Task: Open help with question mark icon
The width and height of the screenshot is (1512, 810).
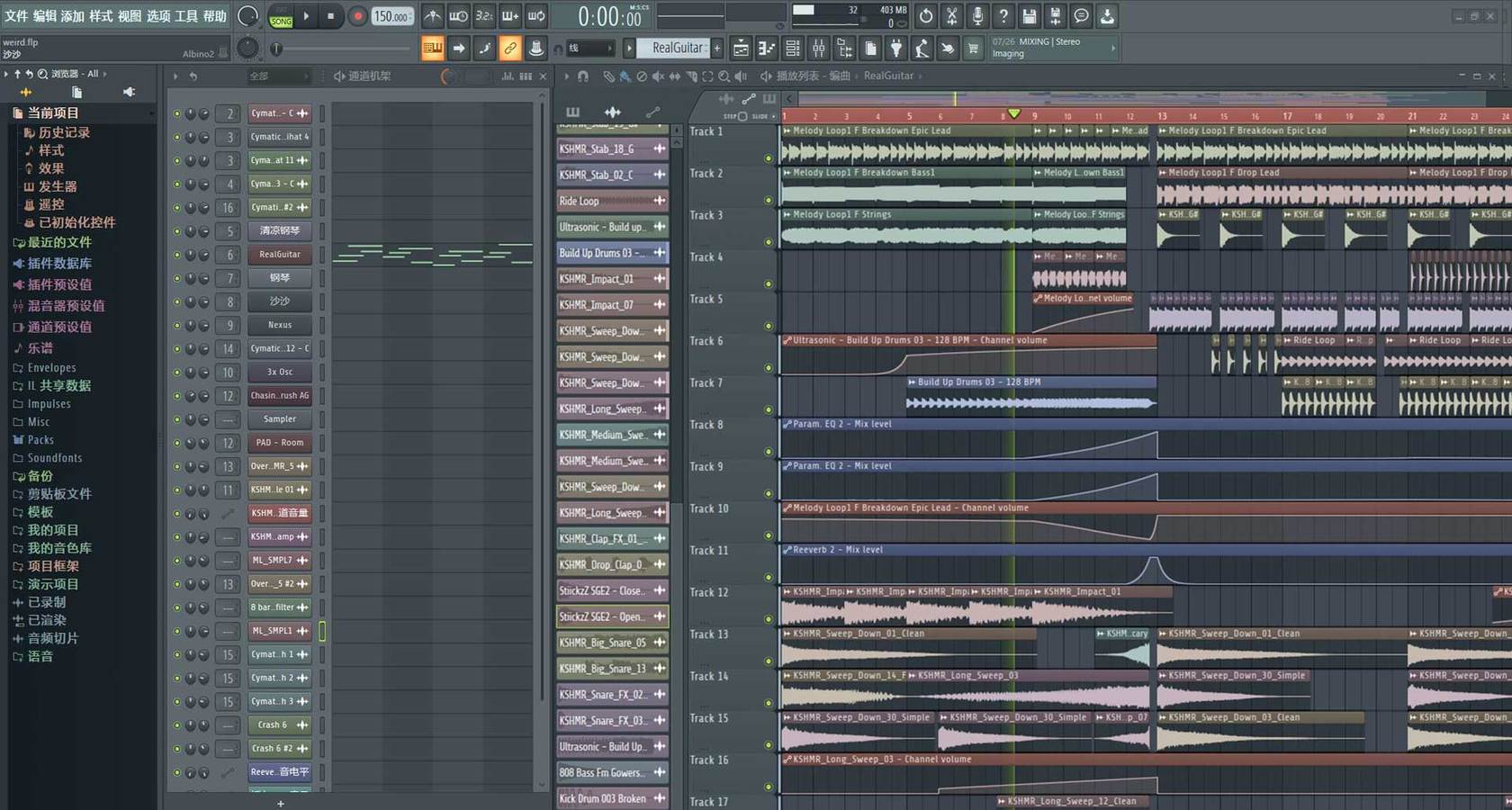Action: coord(1003,15)
